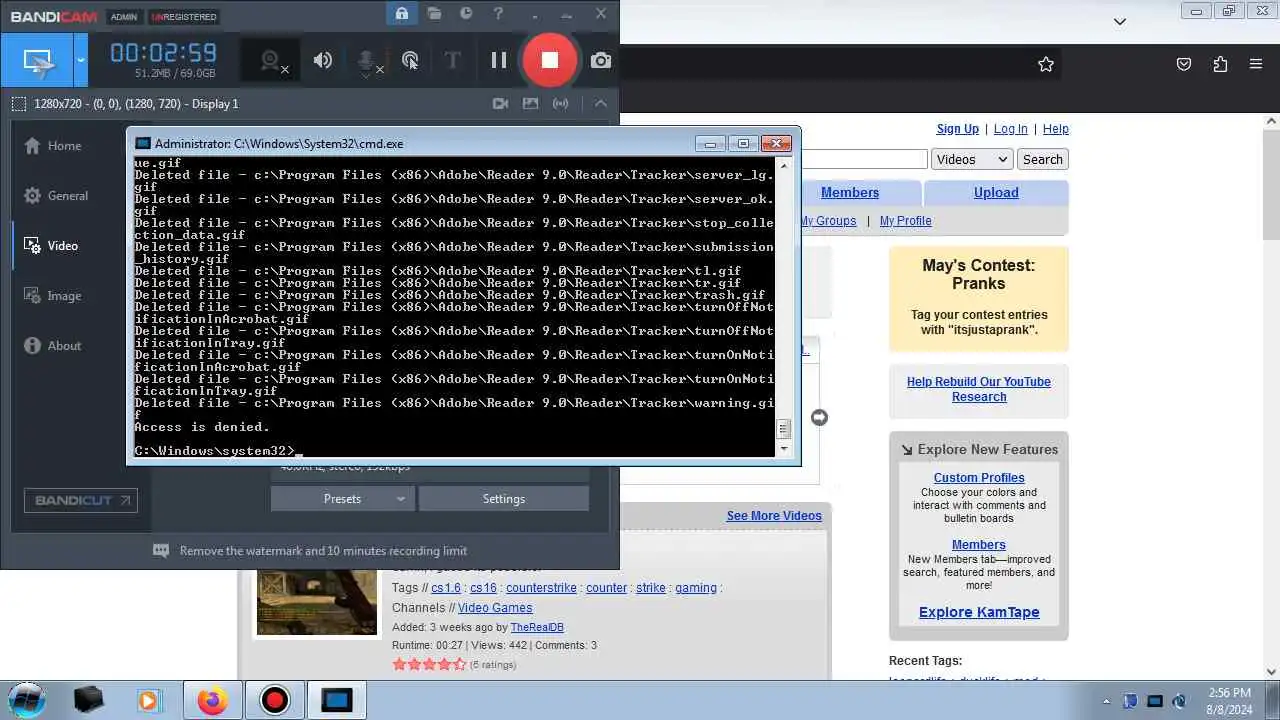Open Help Rebuild Our YouTube Research link

[979, 389]
